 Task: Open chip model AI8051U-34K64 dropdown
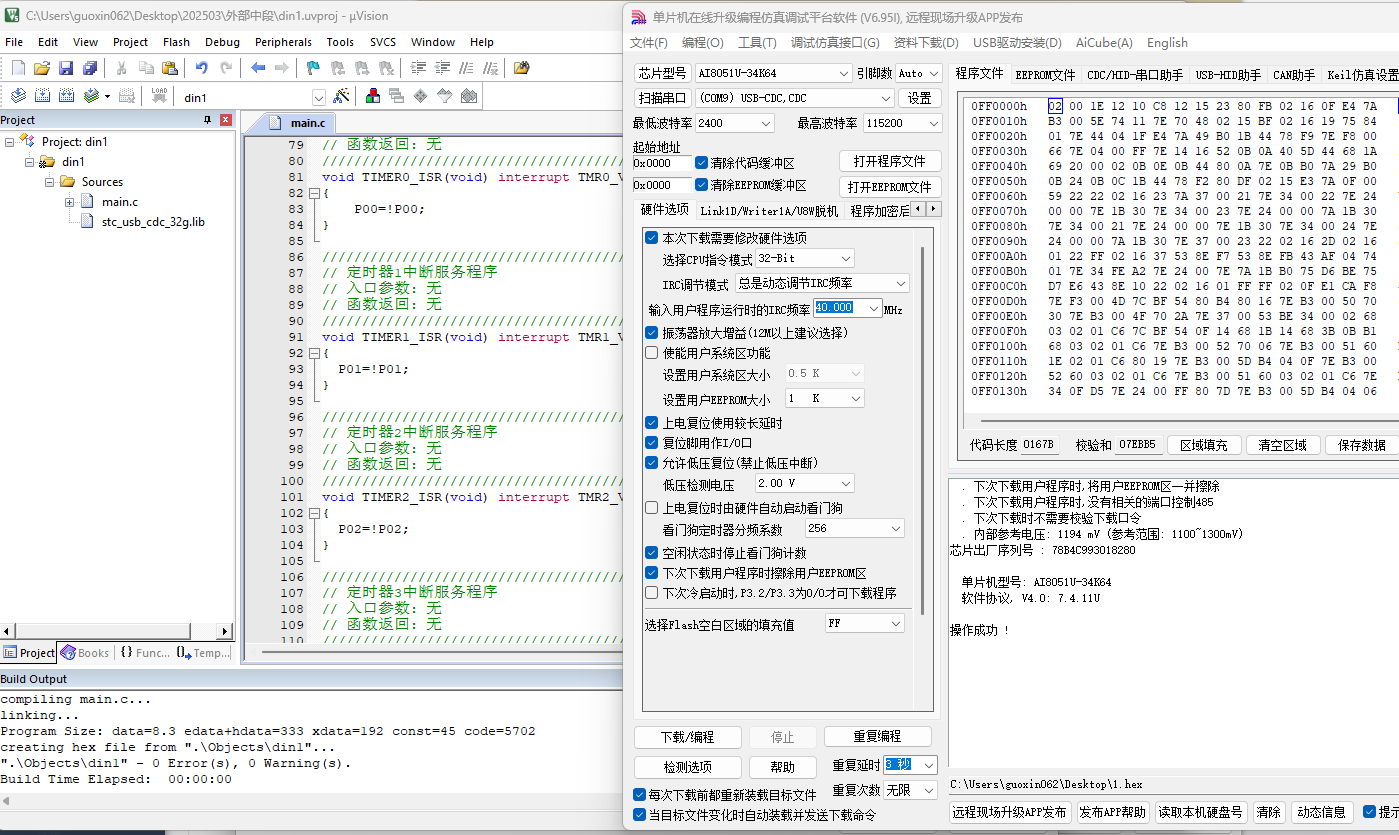tap(774, 73)
